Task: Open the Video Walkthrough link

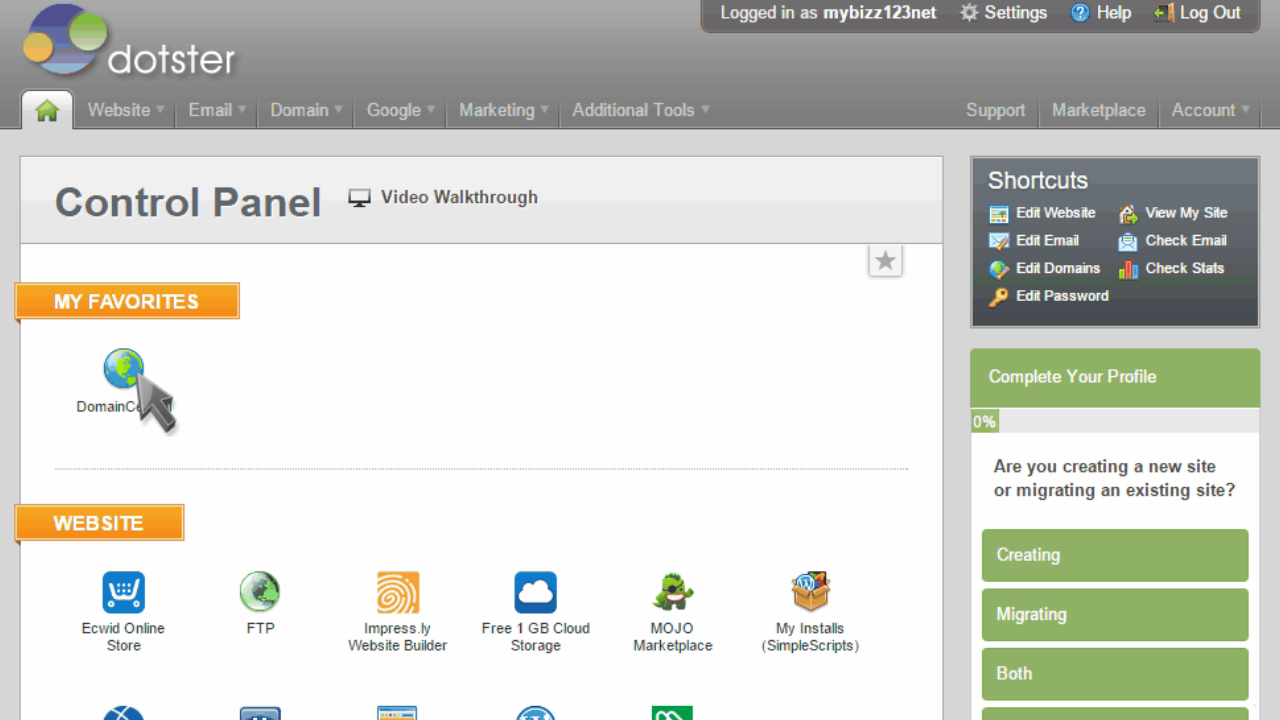Action: click(x=459, y=197)
